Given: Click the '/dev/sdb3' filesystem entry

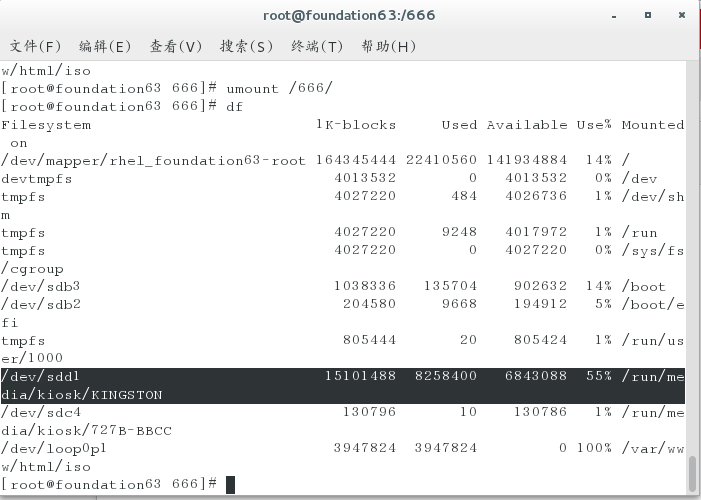Looking at the screenshot, I should click(41, 286).
